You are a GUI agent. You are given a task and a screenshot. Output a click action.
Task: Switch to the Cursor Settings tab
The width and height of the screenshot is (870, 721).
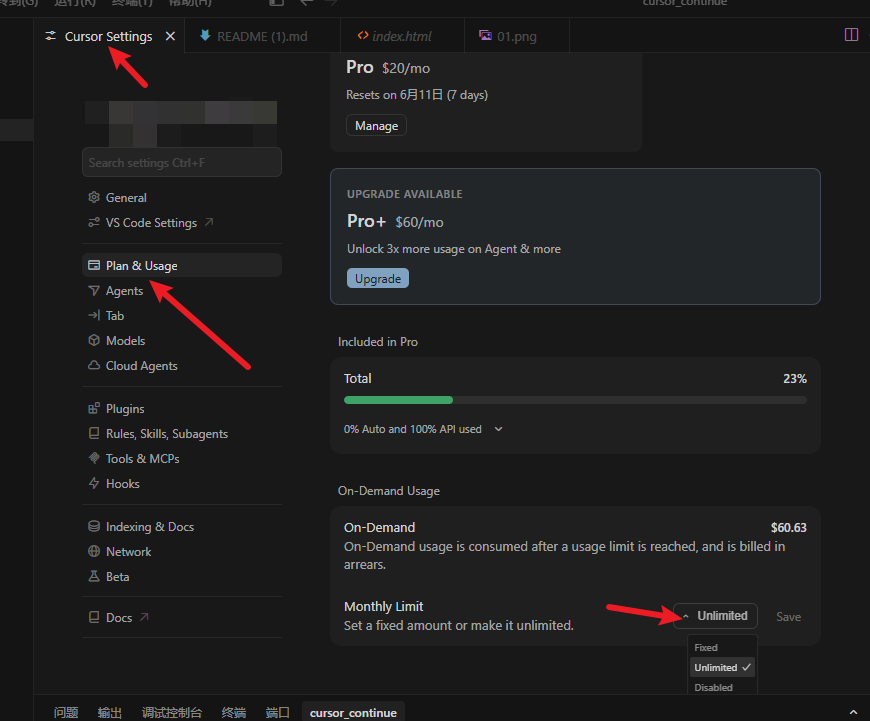coord(108,36)
